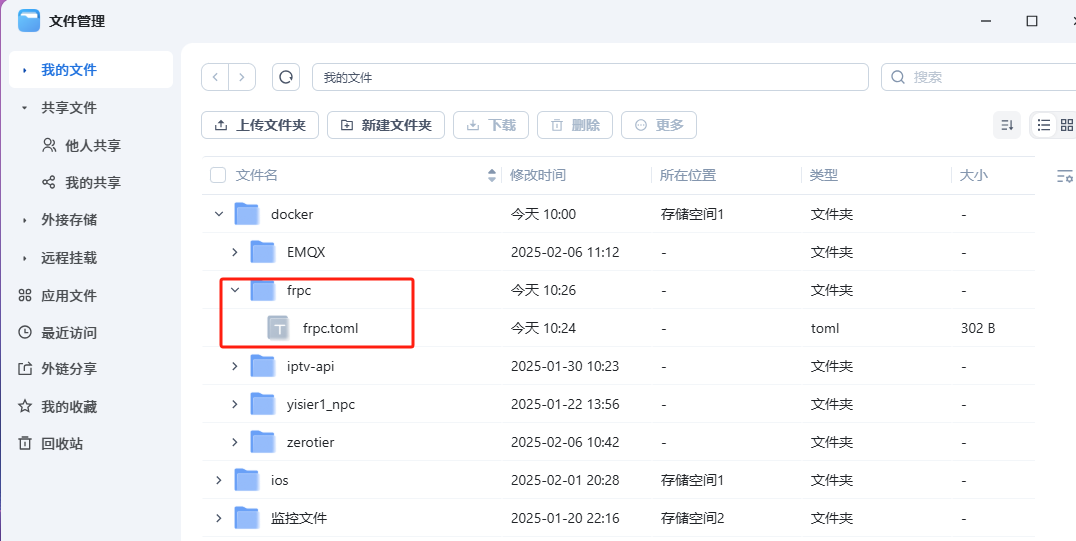Go back with the left arrow button

tap(215, 77)
